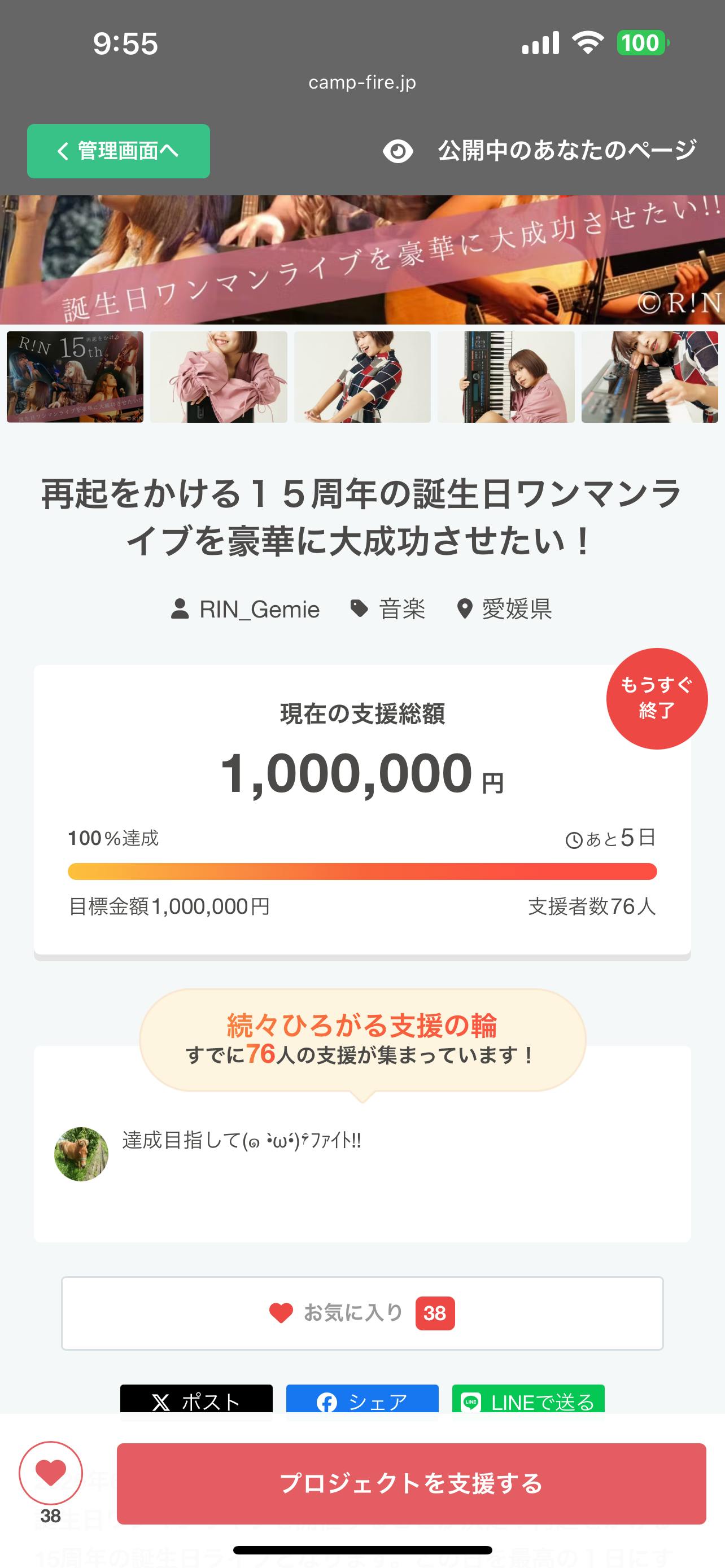Select the R!N 15th thumbnail image
725x1568 pixels.
point(75,377)
